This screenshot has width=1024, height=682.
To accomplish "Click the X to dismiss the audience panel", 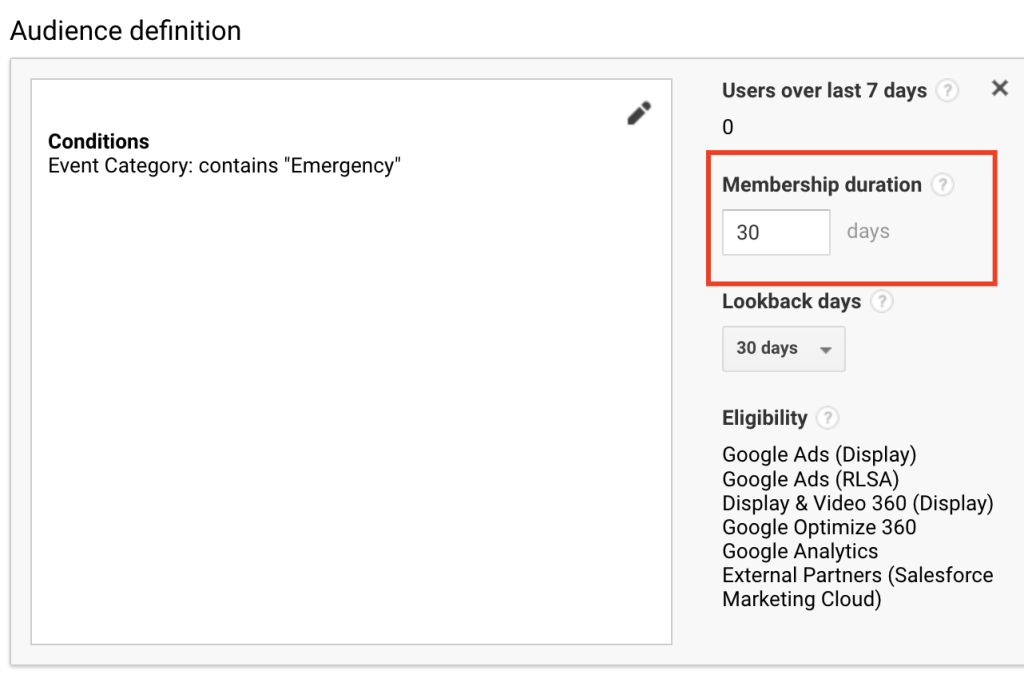I will pyautogui.click(x=999, y=88).
